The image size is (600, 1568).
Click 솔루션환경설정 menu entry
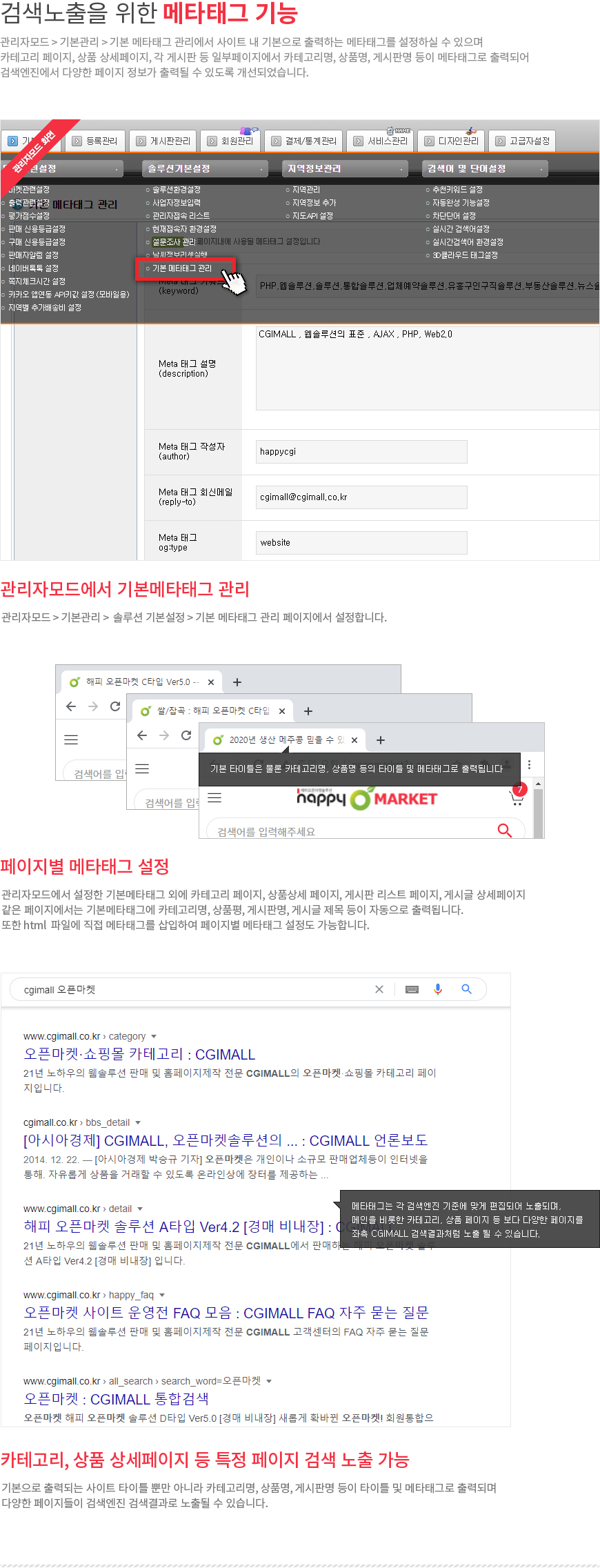point(177,190)
